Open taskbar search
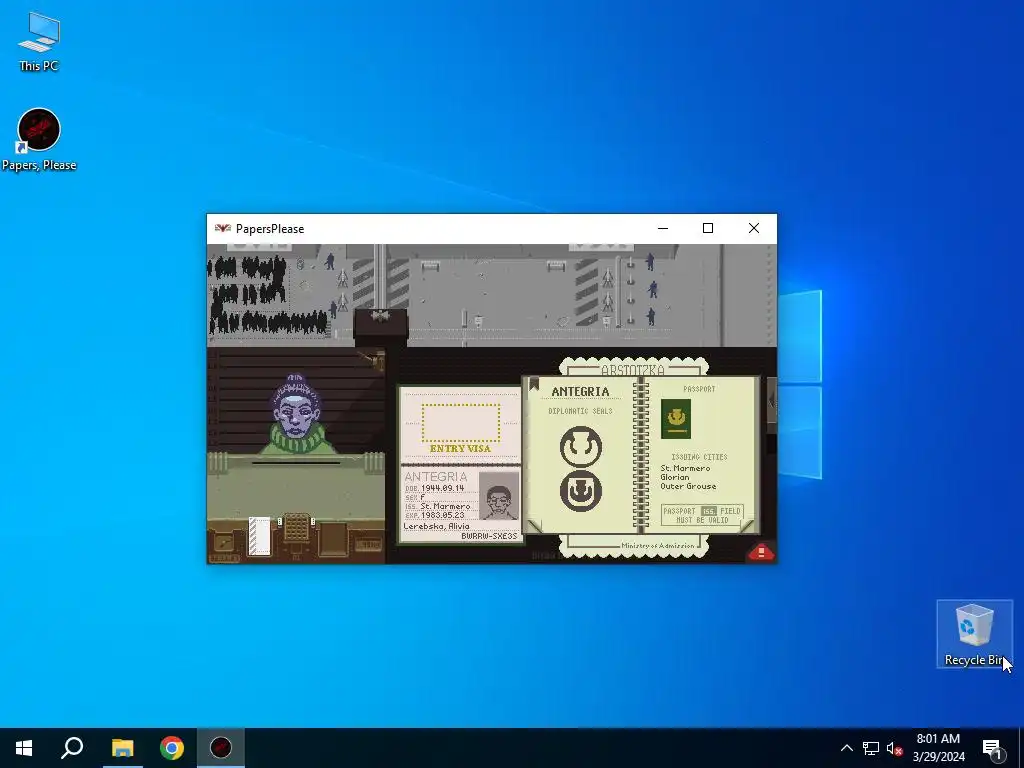Screen dimensions: 1024x768 72,748
